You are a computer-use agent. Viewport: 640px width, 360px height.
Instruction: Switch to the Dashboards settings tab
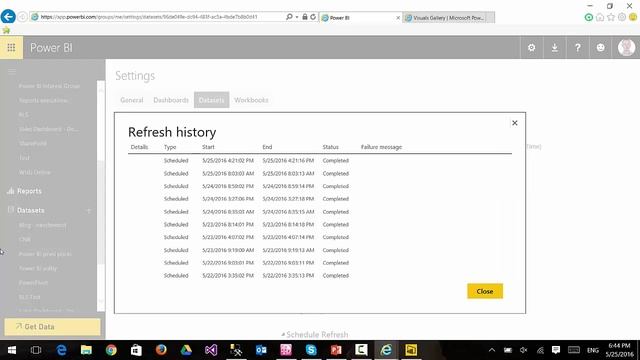coord(171,100)
